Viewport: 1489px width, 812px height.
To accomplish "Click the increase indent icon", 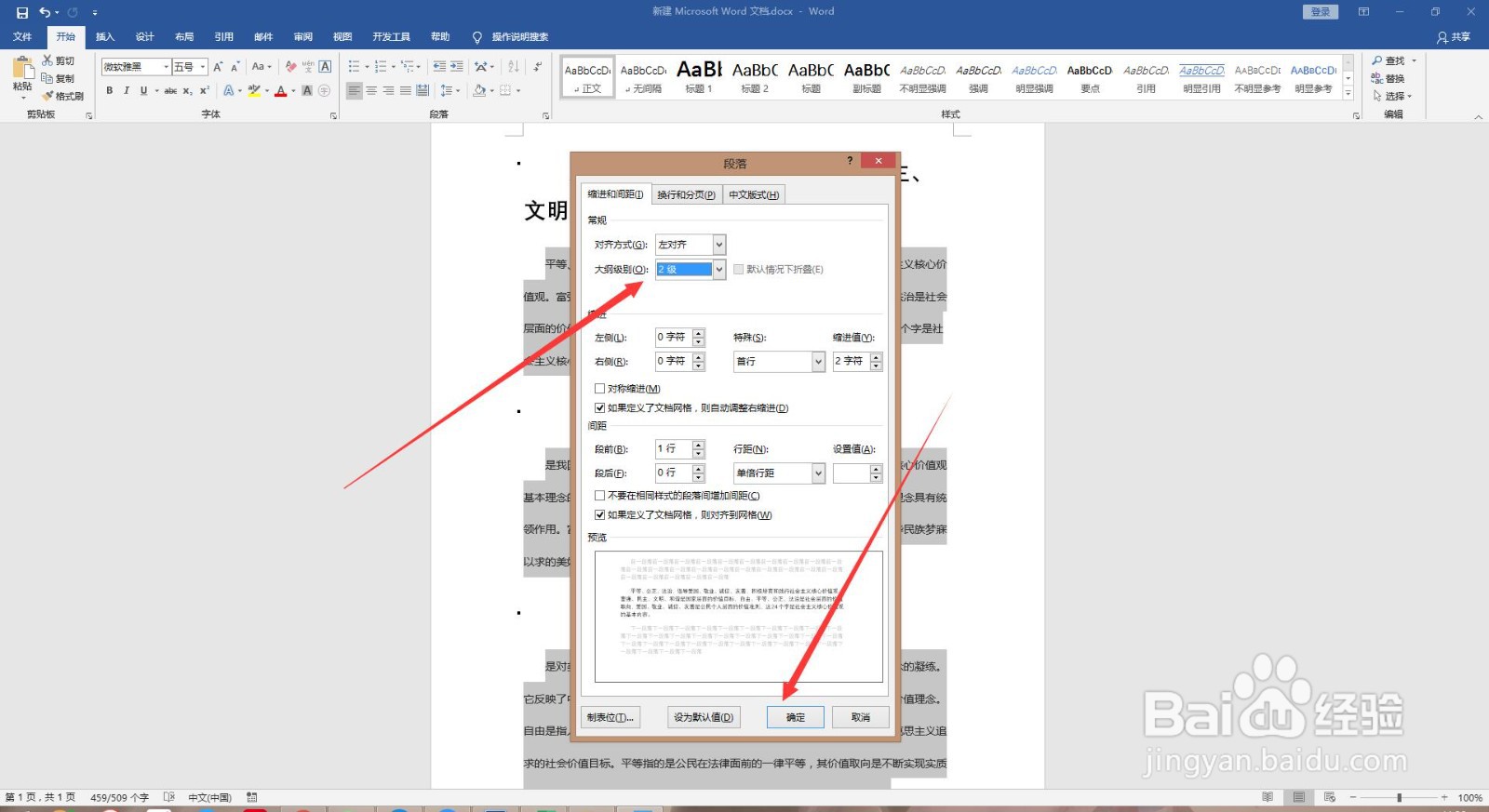I will tap(457, 67).
